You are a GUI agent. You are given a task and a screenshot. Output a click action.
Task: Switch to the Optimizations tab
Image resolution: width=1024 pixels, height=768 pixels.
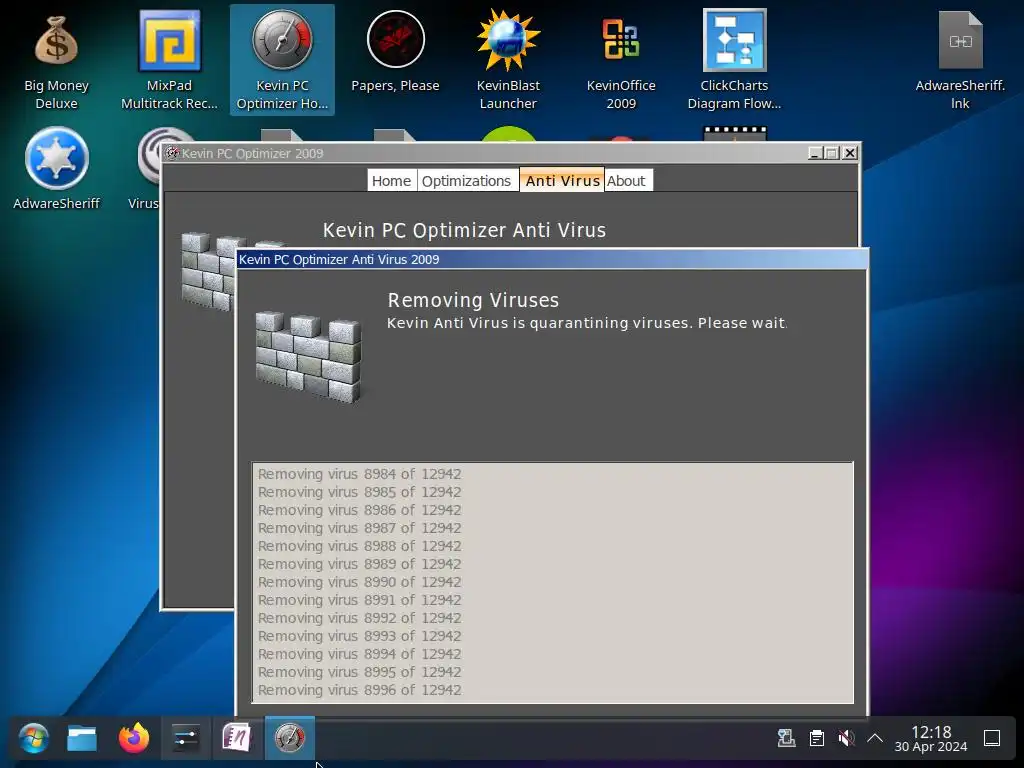tap(466, 181)
